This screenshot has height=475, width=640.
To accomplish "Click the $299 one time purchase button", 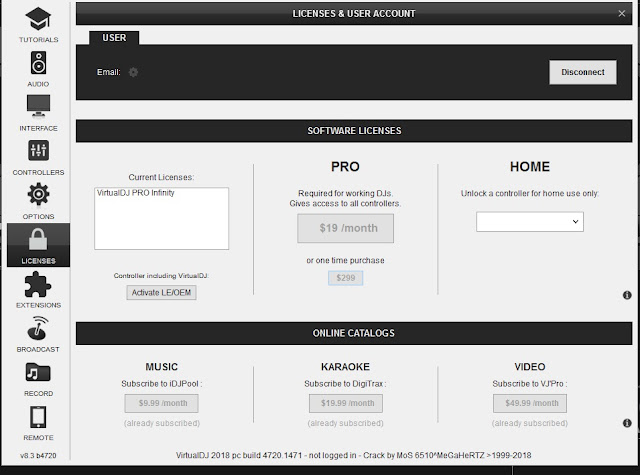I will coord(345,278).
